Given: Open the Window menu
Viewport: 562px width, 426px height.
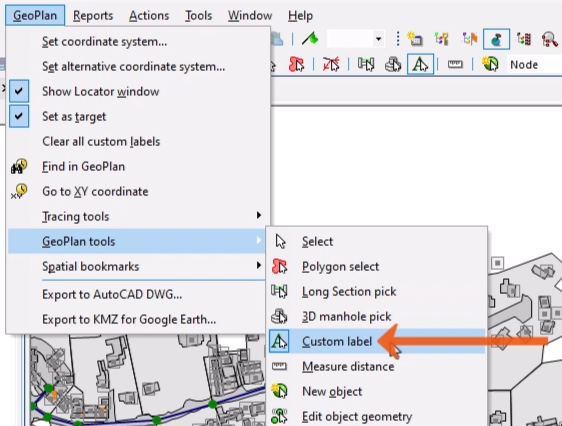Looking at the screenshot, I should point(250,15).
